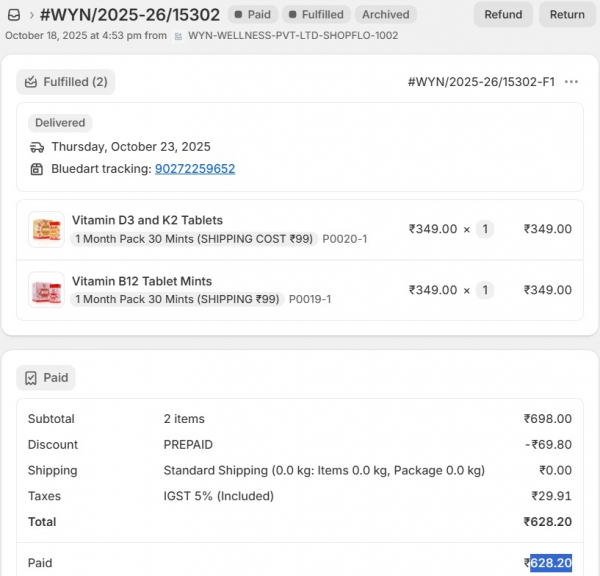Click the Fulfilled badge in header
The height and width of the screenshot is (576, 600).
(316, 14)
